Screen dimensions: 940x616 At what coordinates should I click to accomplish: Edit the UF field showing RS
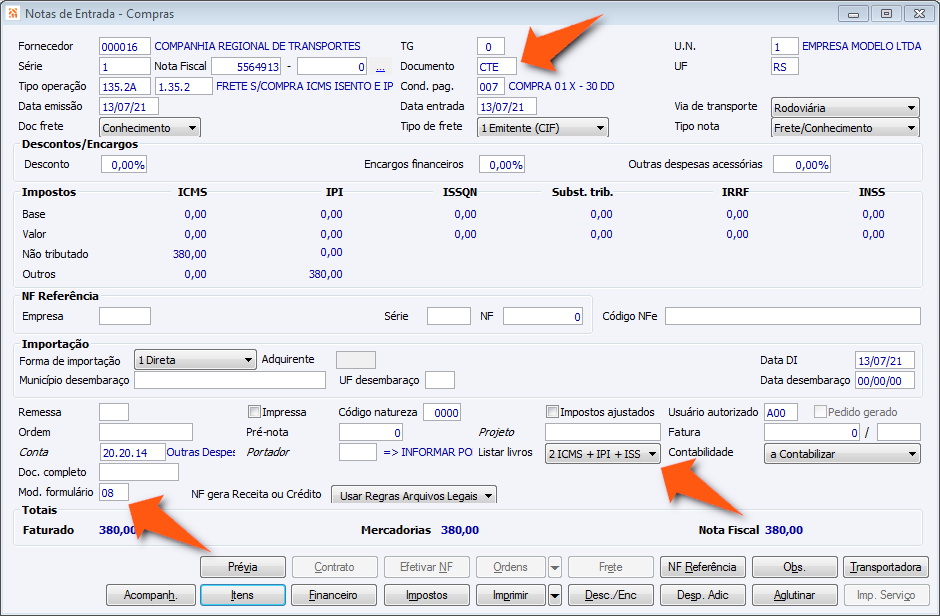coord(785,67)
